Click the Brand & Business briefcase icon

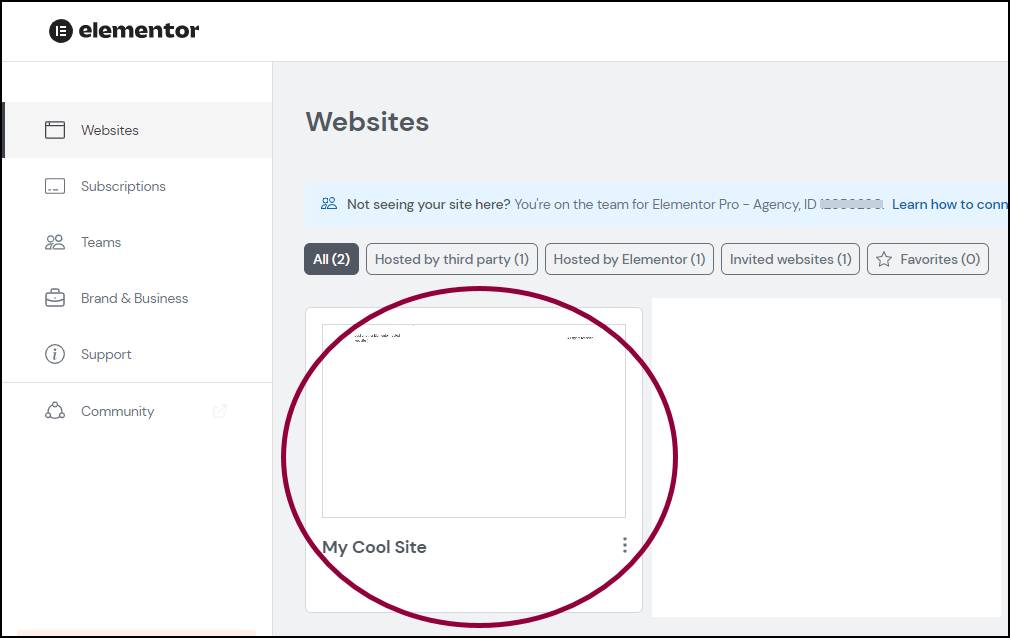55,298
